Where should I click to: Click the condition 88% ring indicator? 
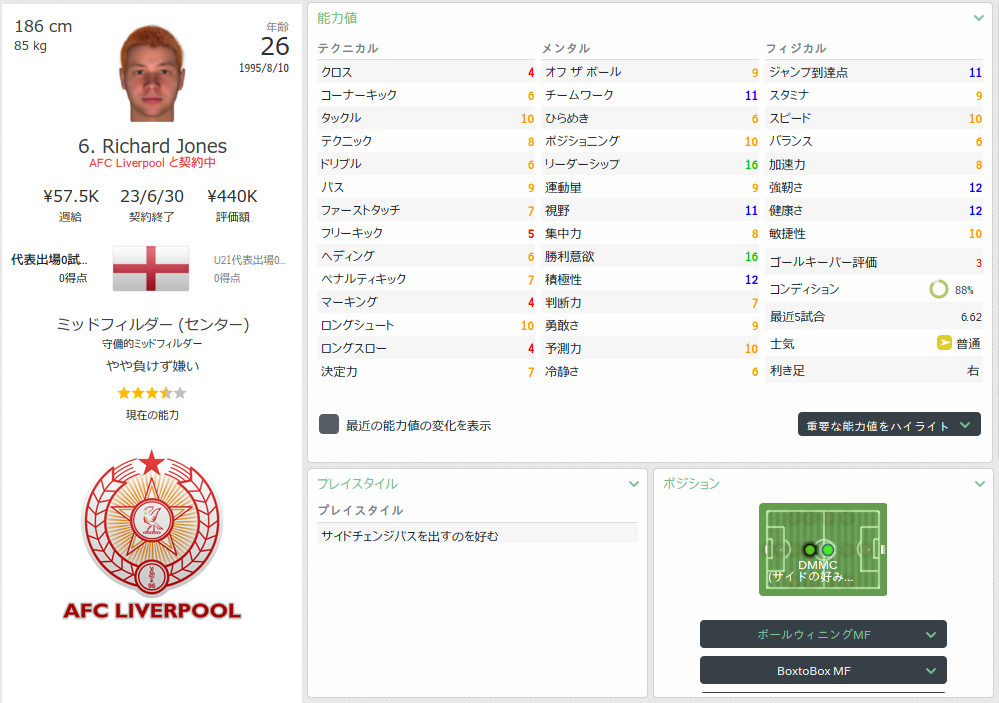click(938, 289)
